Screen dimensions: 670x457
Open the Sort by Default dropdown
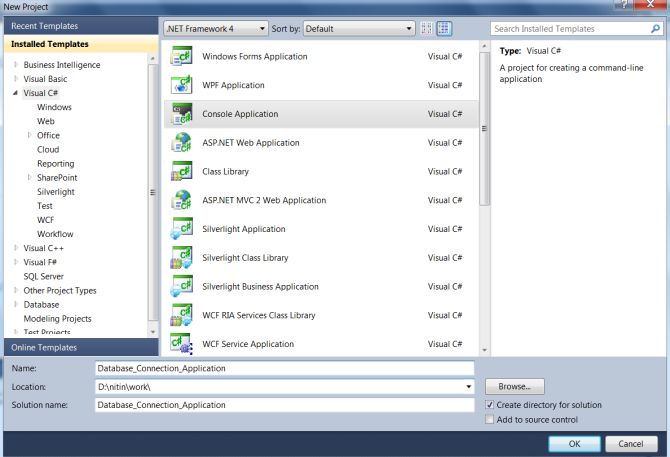point(359,29)
